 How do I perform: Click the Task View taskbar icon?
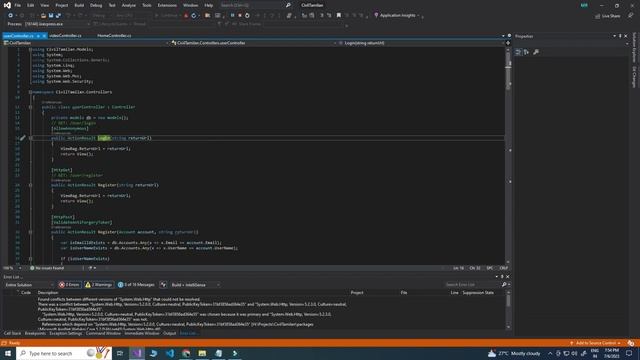[x=120, y=353]
